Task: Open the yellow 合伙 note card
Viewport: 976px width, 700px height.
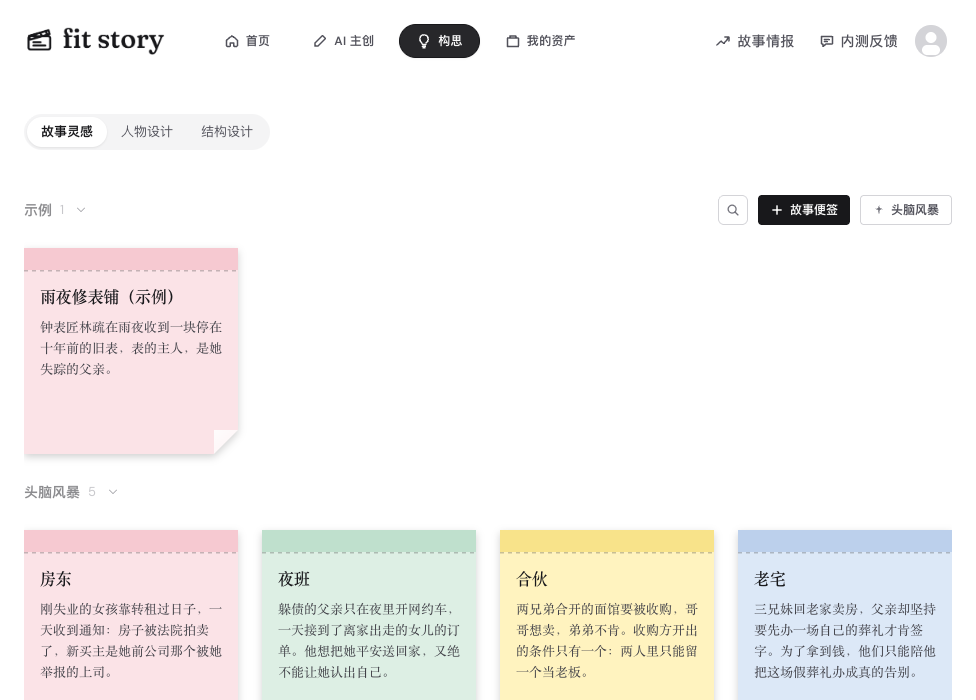Action: click(x=607, y=615)
